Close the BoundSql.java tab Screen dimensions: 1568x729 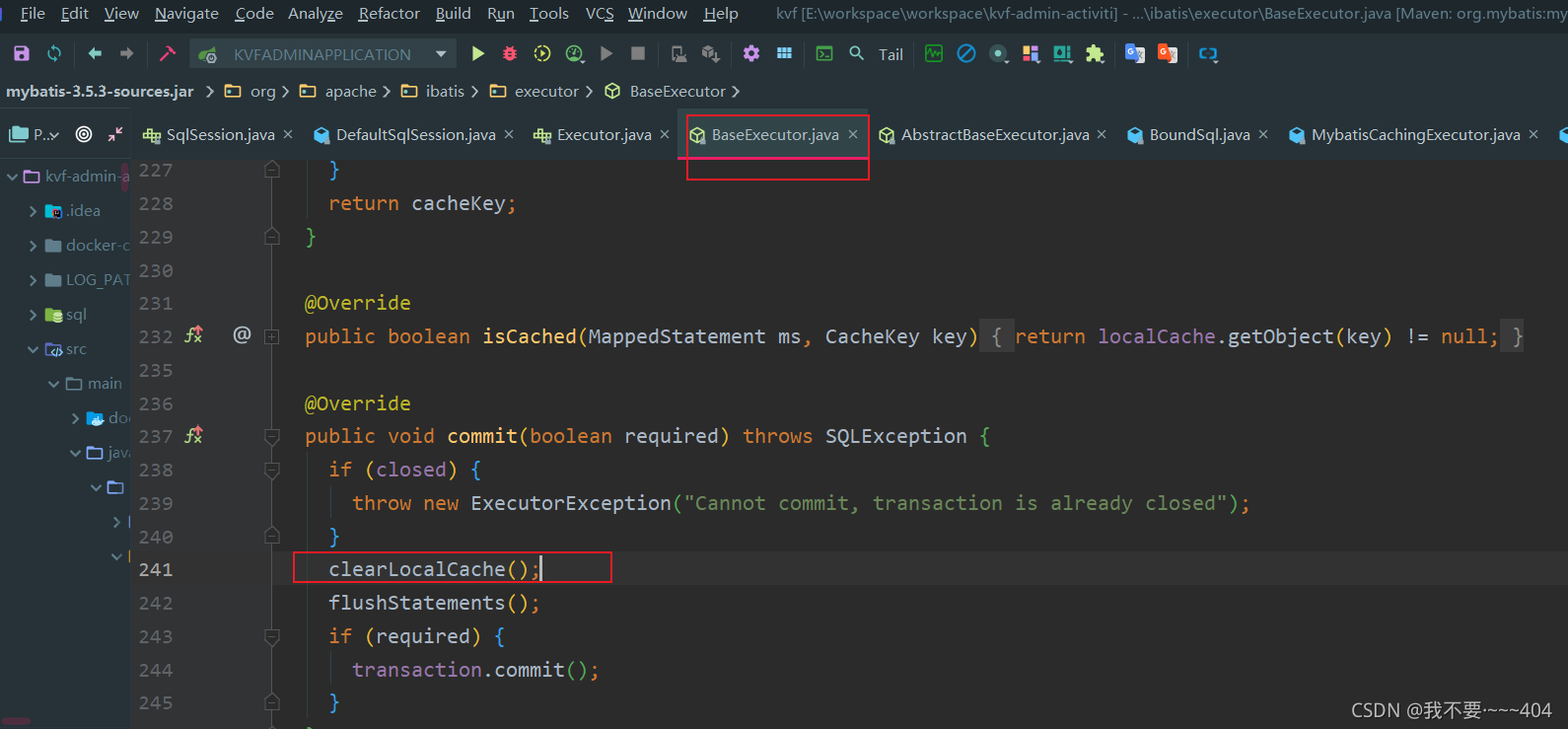tap(1263, 134)
